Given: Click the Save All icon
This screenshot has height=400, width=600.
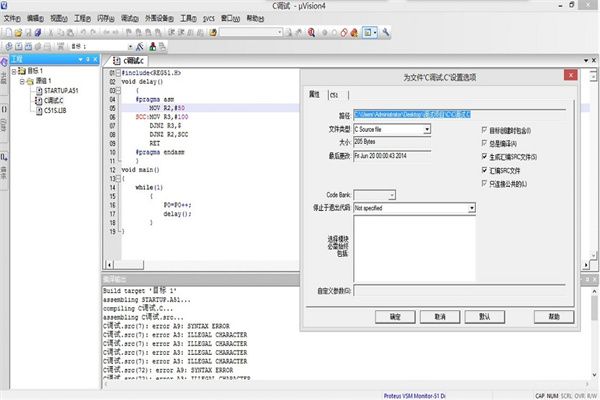Looking at the screenshot, I should click(38, 33).
